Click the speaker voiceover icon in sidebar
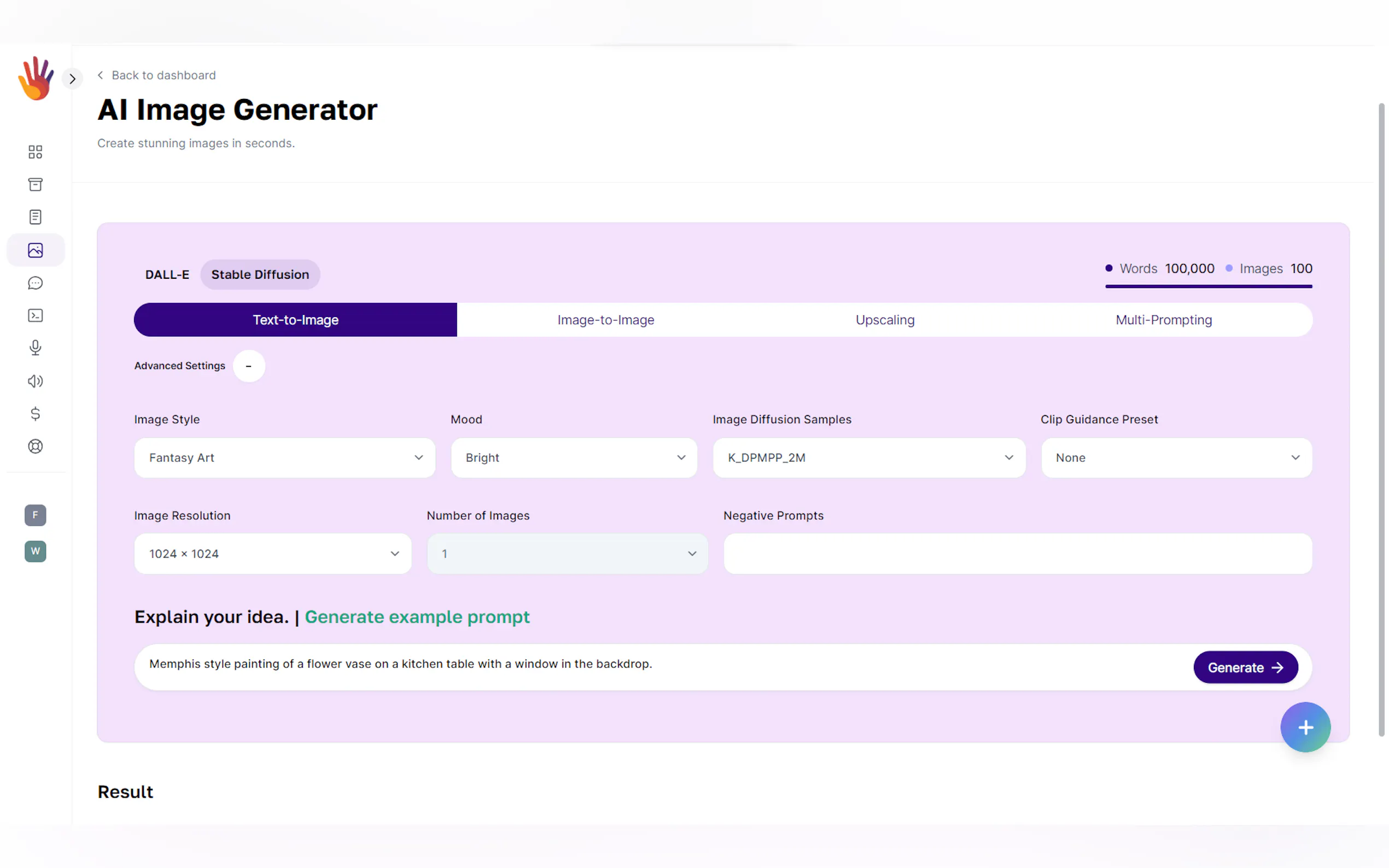Viewport: 1389px width, 868px height. tap(35, 381)
